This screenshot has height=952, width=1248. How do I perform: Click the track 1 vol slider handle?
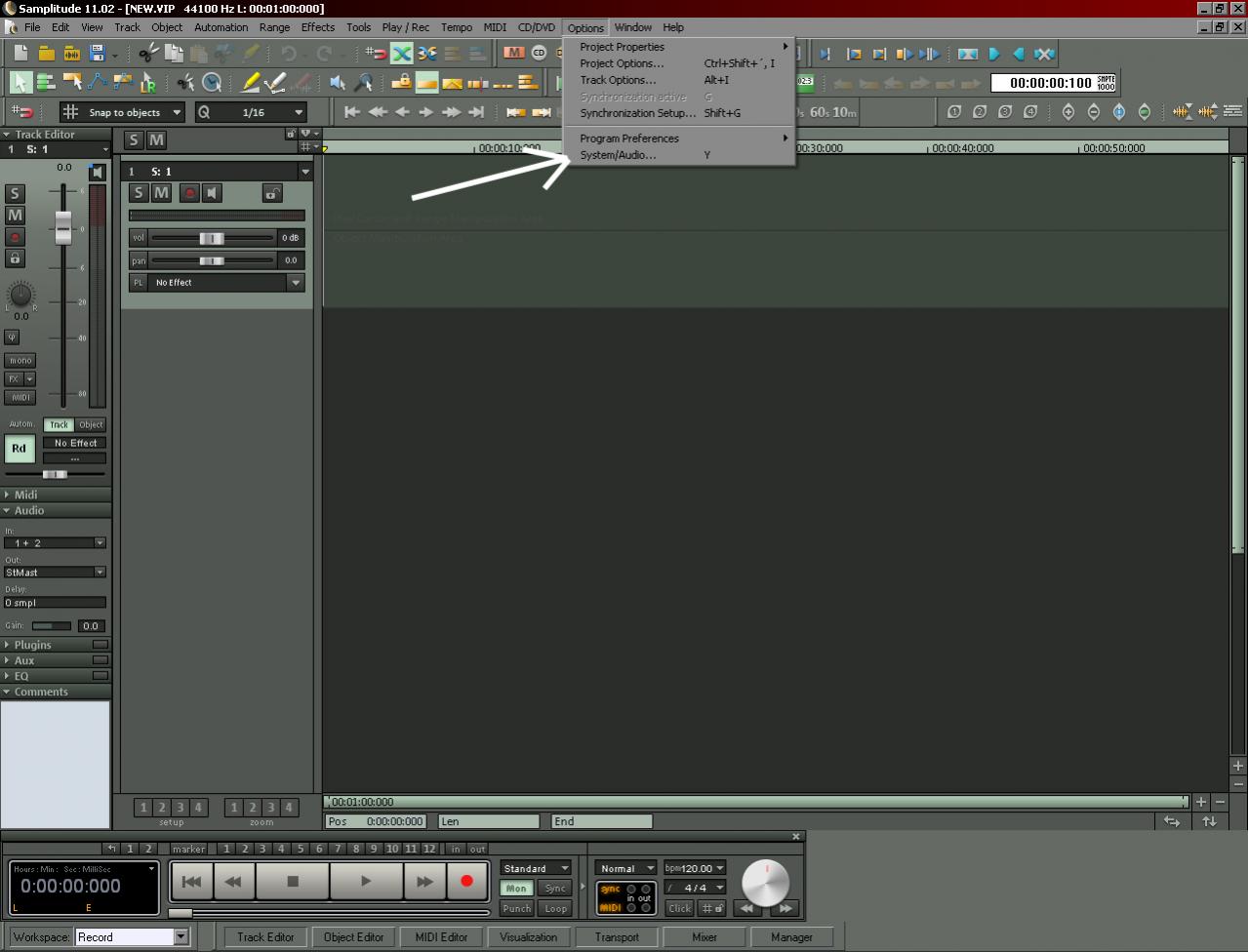(212, 238)
